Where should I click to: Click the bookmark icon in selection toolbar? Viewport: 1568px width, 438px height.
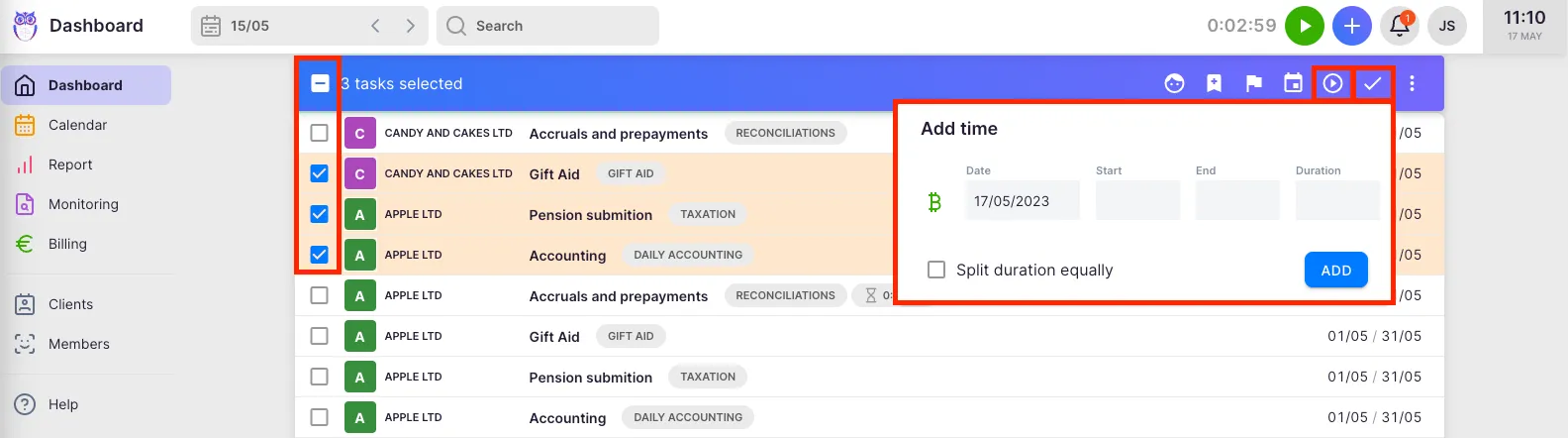click(1214, 84)
